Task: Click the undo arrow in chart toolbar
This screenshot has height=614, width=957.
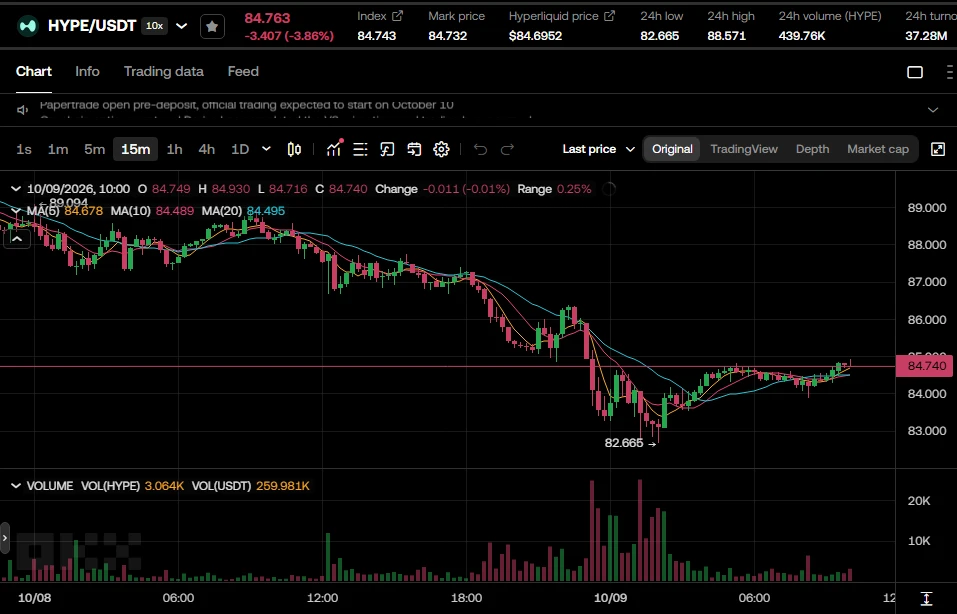Action: [480, 150]
